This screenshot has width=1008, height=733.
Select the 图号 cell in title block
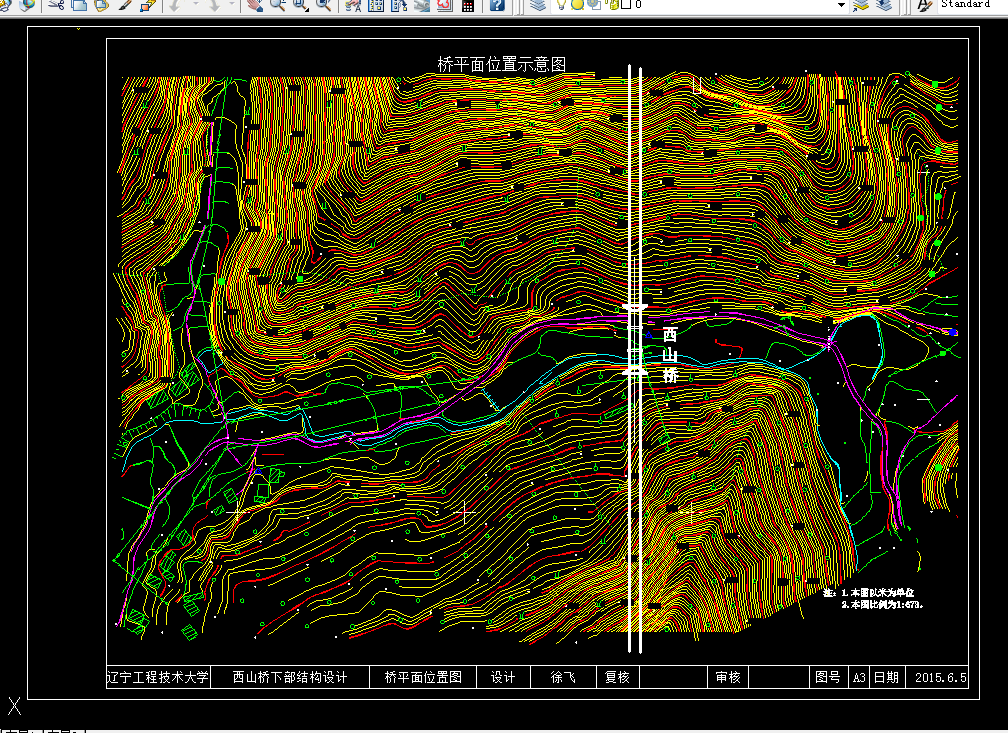[828, 677]
